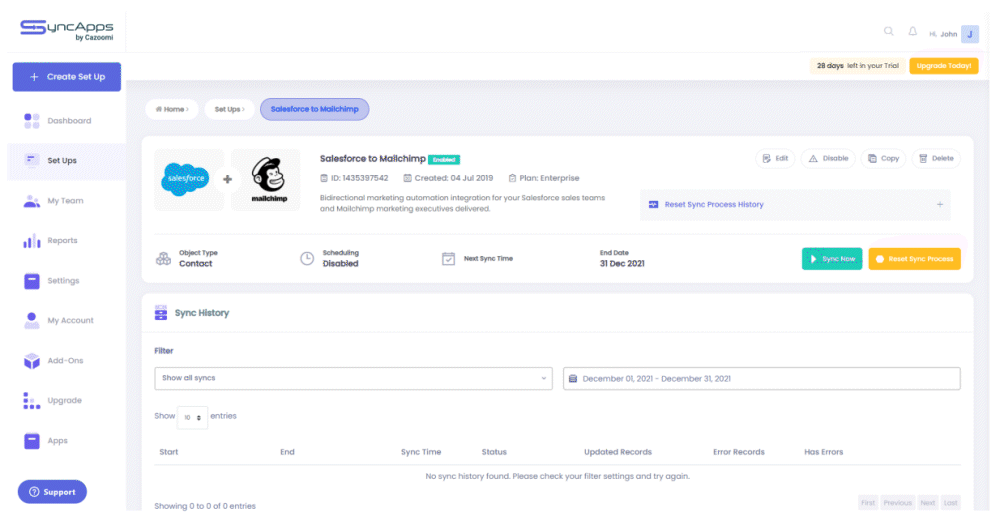Sort by Has Errors column
This screenshot has height=525, width=1000.
click(x=823, y=452)
